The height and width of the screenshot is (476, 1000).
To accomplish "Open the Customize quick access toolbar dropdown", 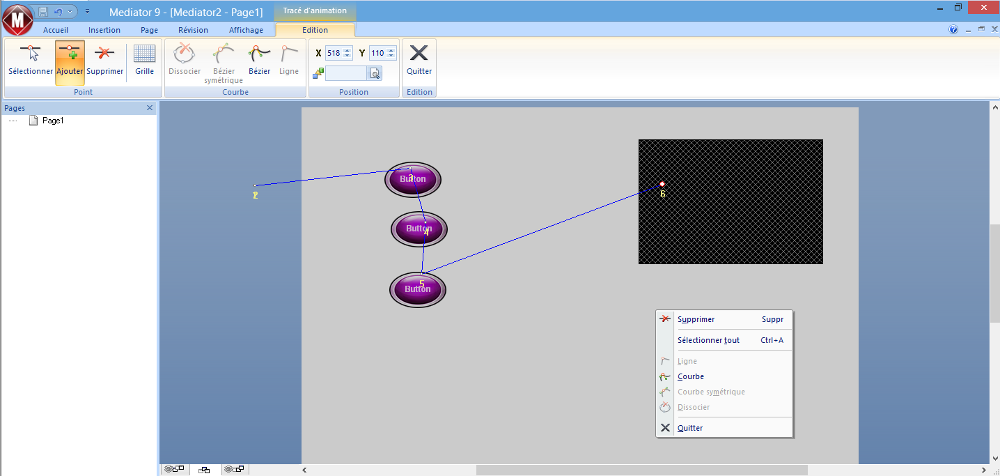I will click(87, 11).
